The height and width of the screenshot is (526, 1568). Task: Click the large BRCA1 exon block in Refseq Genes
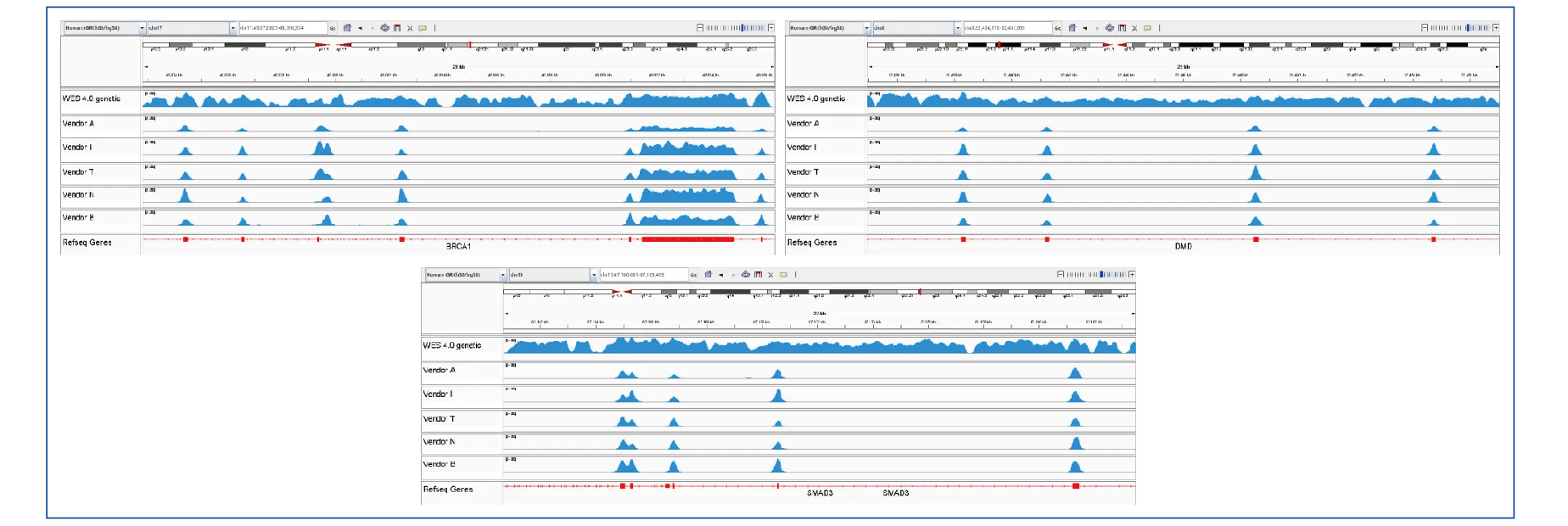tap(687, 239)
